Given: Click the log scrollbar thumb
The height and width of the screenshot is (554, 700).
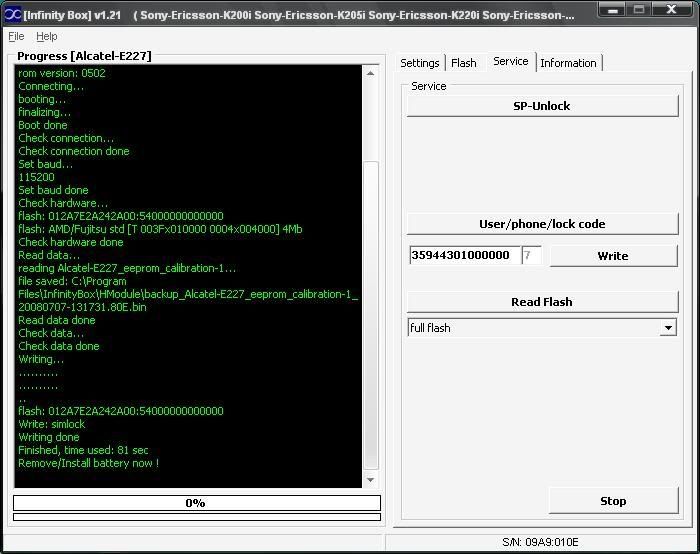Looking at the screenshot, I should click(371, 315).
